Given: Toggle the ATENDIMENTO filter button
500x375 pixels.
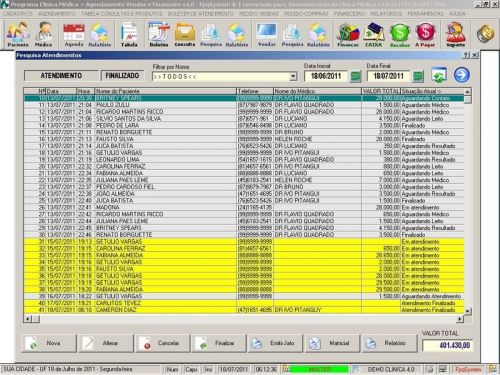Looking at the screenshot, I should [x=61, y=76].
